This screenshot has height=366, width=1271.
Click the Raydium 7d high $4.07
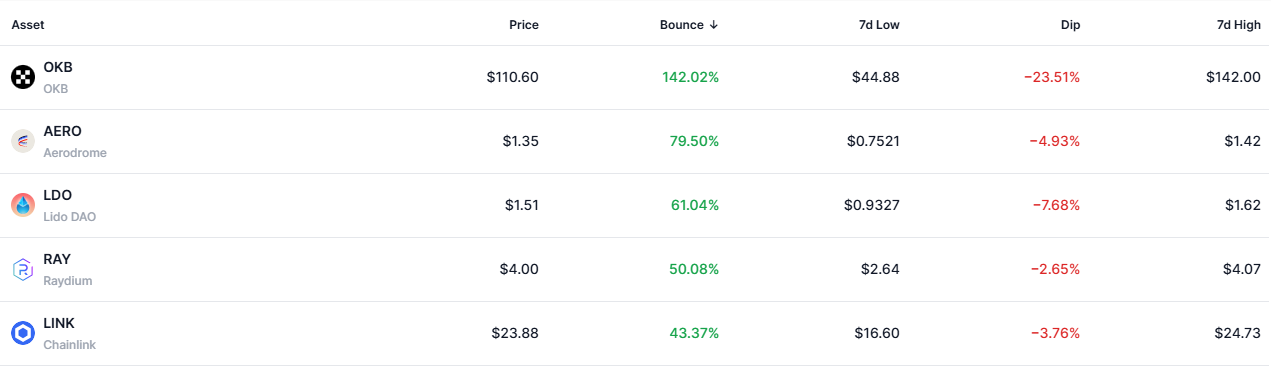[x=1243, y=269]
